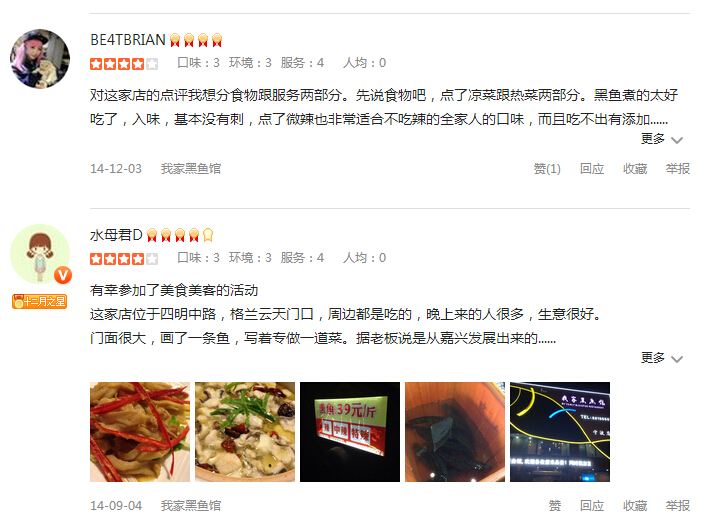The width and height of the screenshot is (709, 525).
Task: Open the 39元/斤 price sign photo
Action: pos(350,432)
